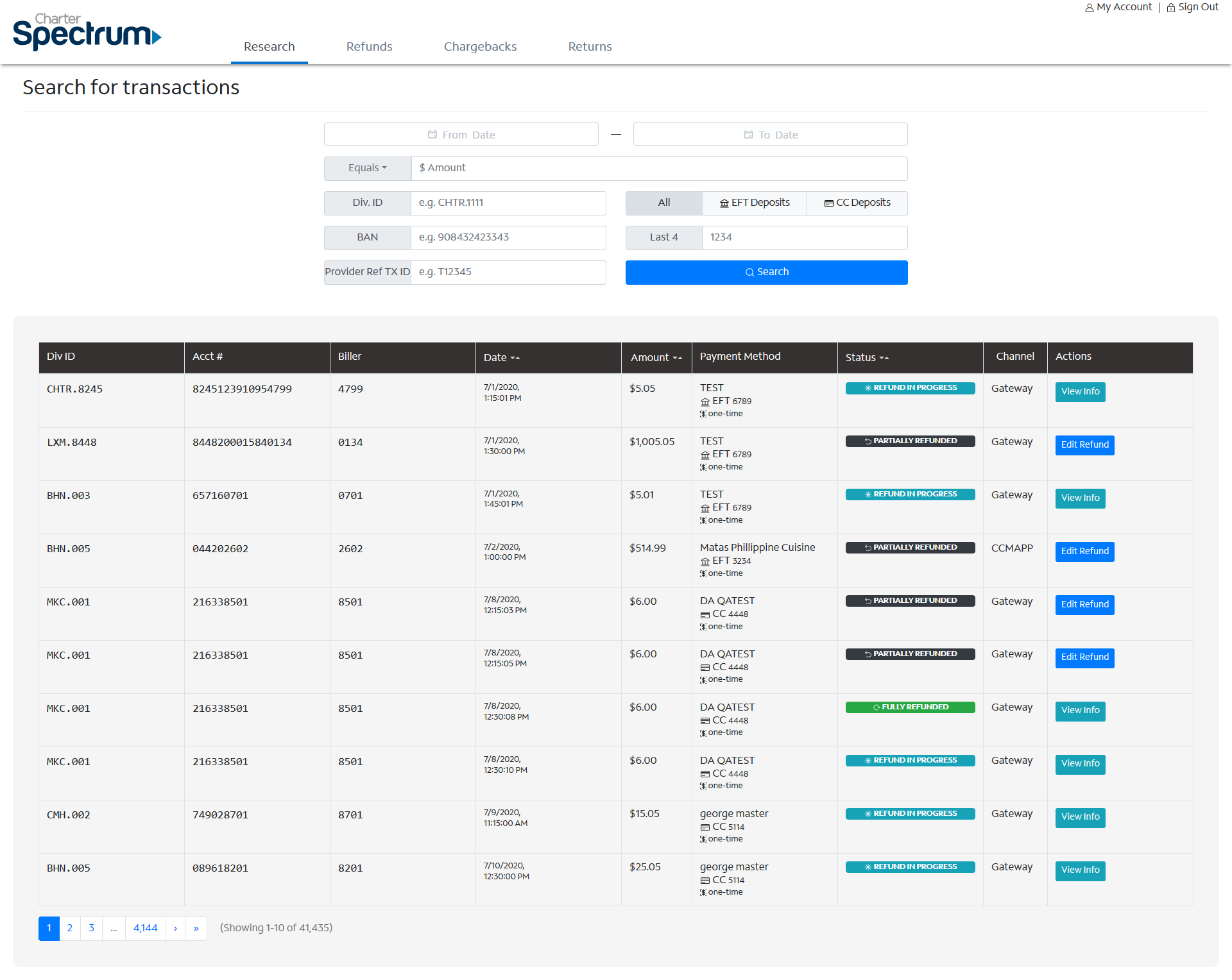The height and width of the screenshot is (980, 1232).
Task: Sort the Status column
Action: 884,358
